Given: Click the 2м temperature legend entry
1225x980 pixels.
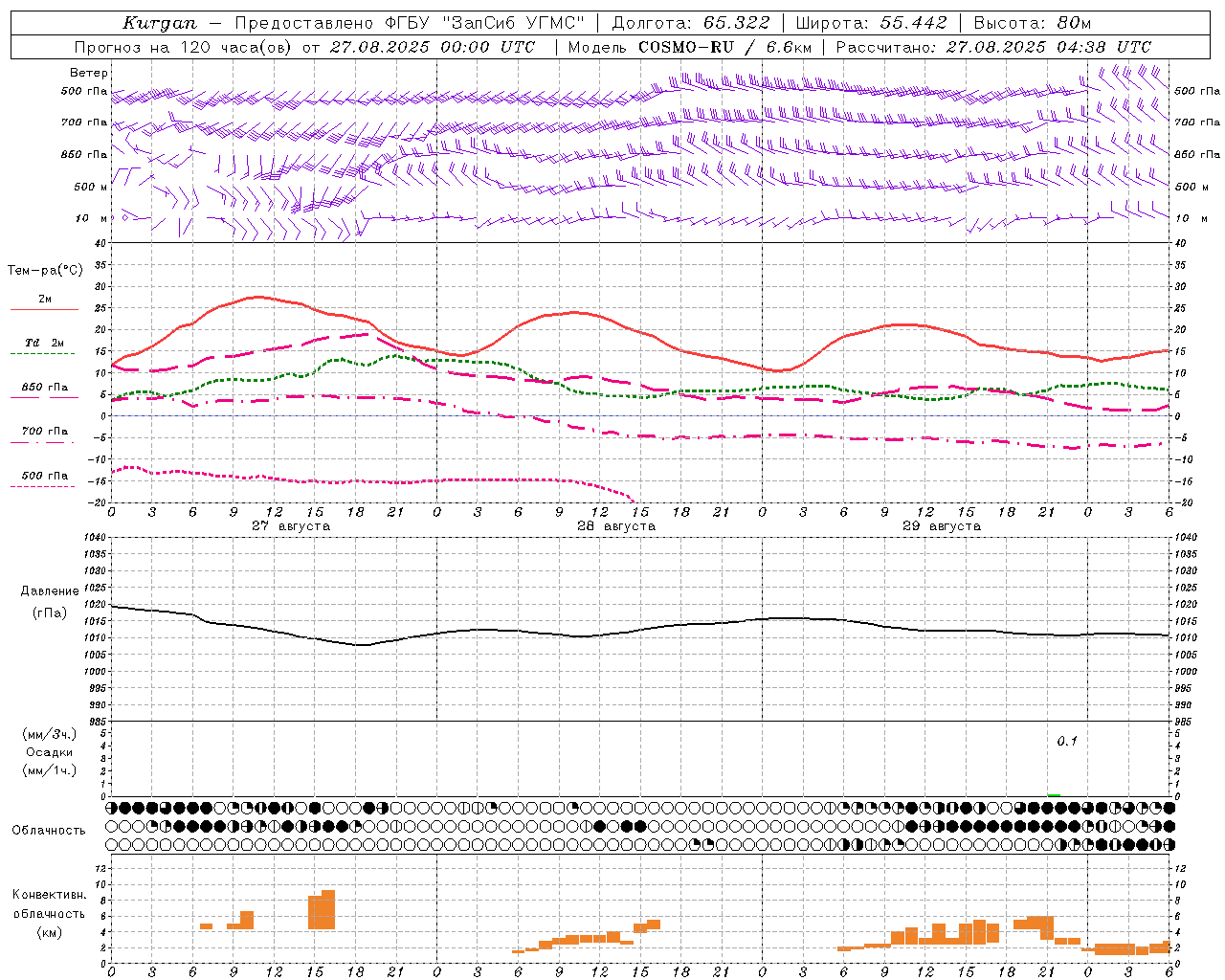Looking at the screenshot, I should tap(45, 300).
